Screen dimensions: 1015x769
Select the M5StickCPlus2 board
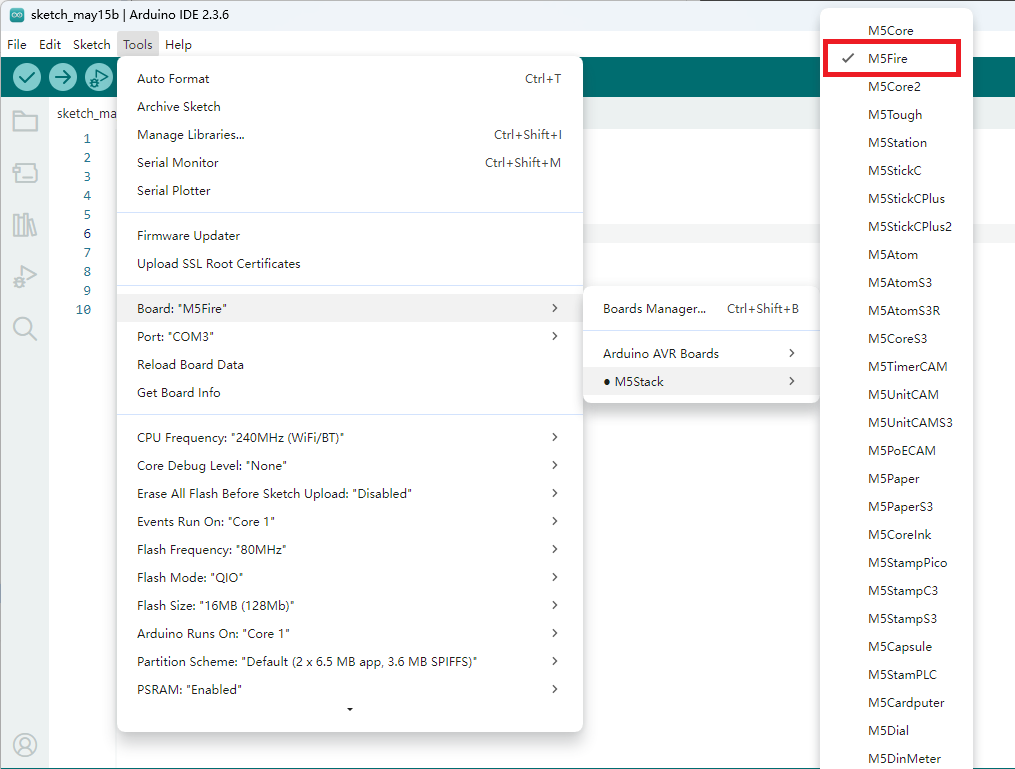tap(897, 227)
